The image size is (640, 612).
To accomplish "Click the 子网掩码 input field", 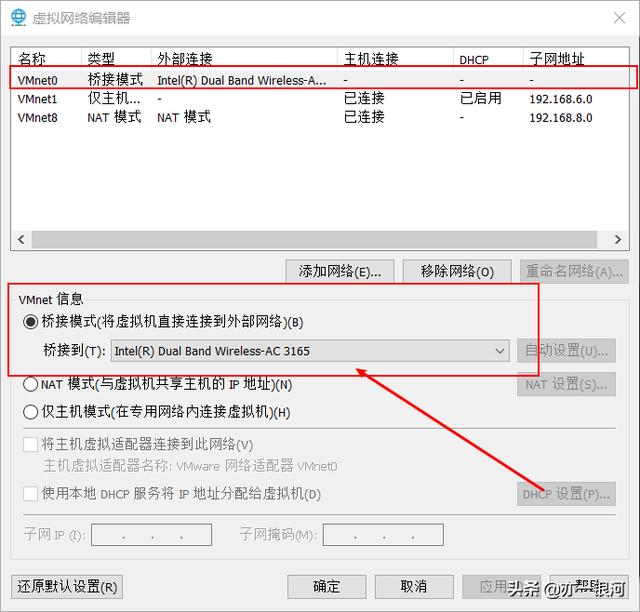I will click(x=383, y=535).
